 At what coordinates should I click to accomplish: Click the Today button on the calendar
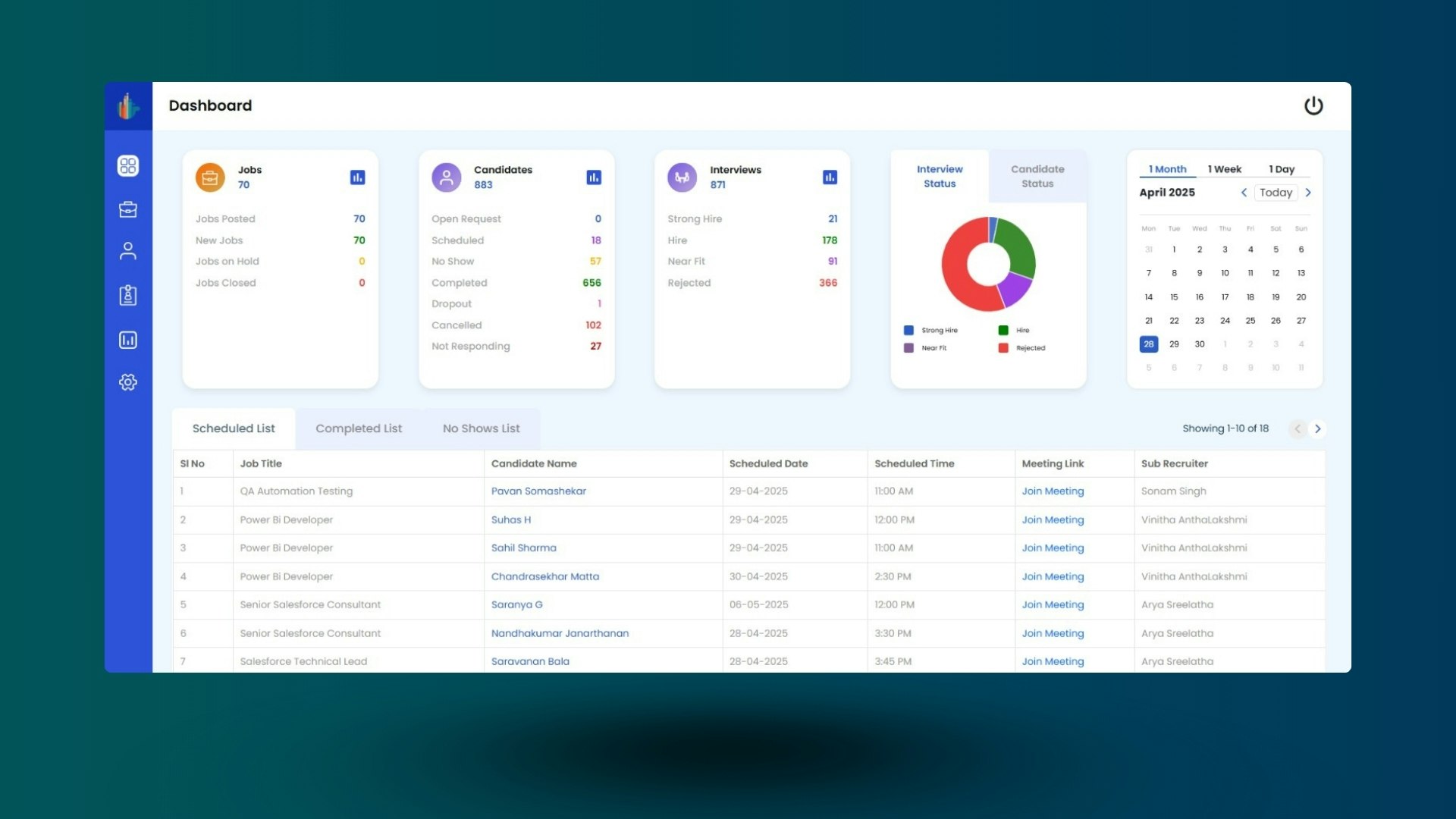pyautogui.click(x=1276, y=193)
